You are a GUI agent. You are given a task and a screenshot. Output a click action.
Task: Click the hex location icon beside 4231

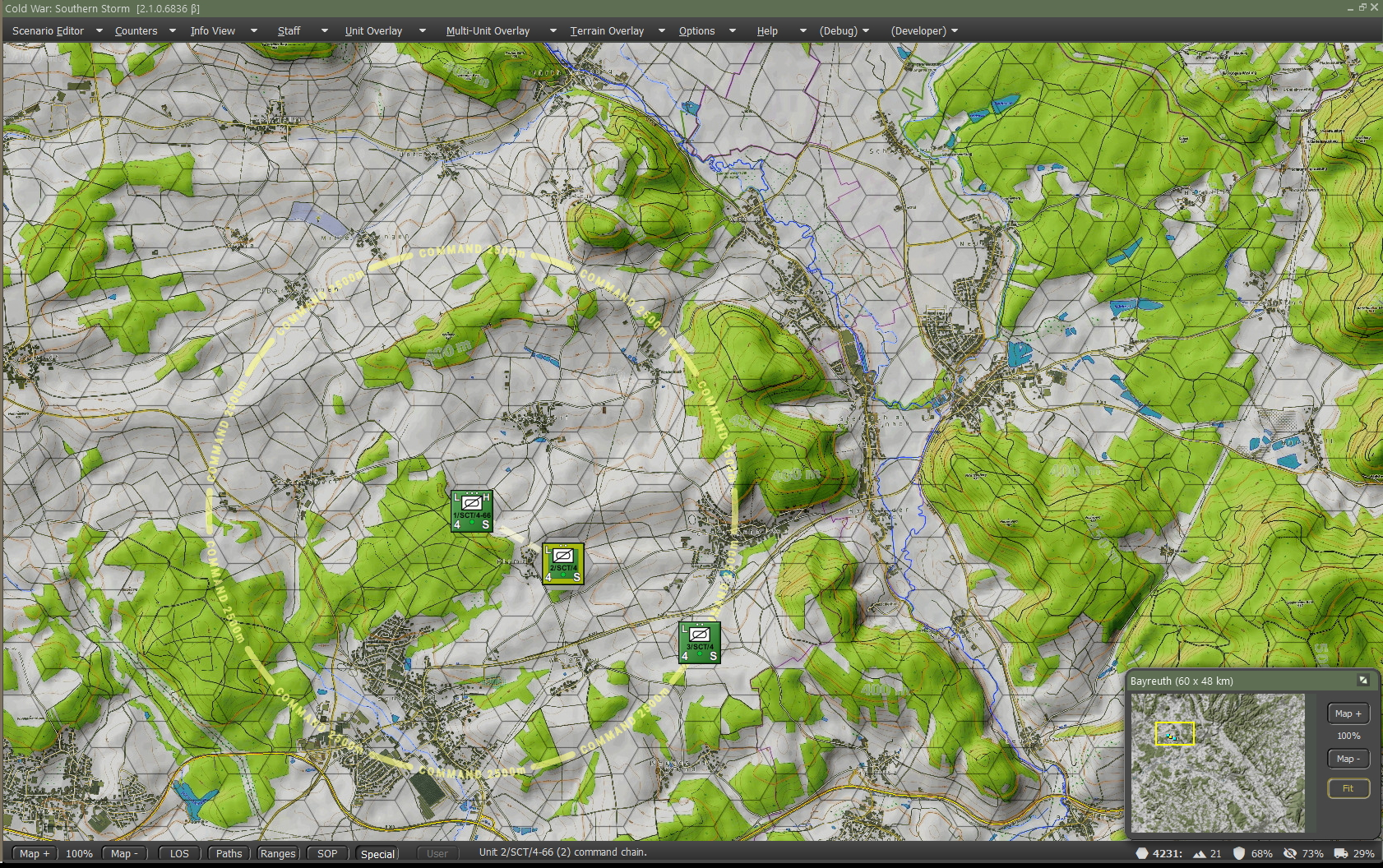pyautogui.click(x=1141, y=853)
